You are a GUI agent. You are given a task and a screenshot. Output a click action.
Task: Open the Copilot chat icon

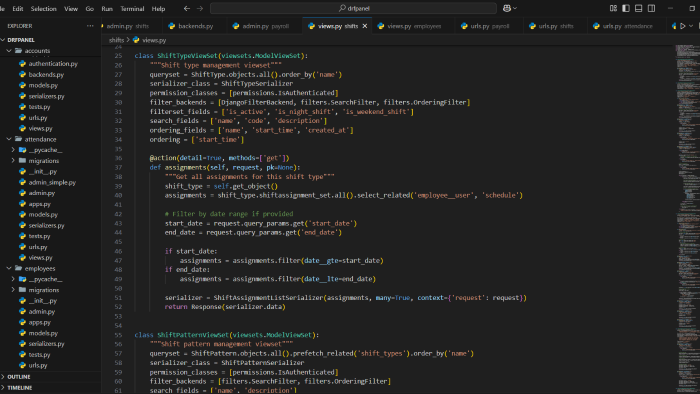click(507, 8)
